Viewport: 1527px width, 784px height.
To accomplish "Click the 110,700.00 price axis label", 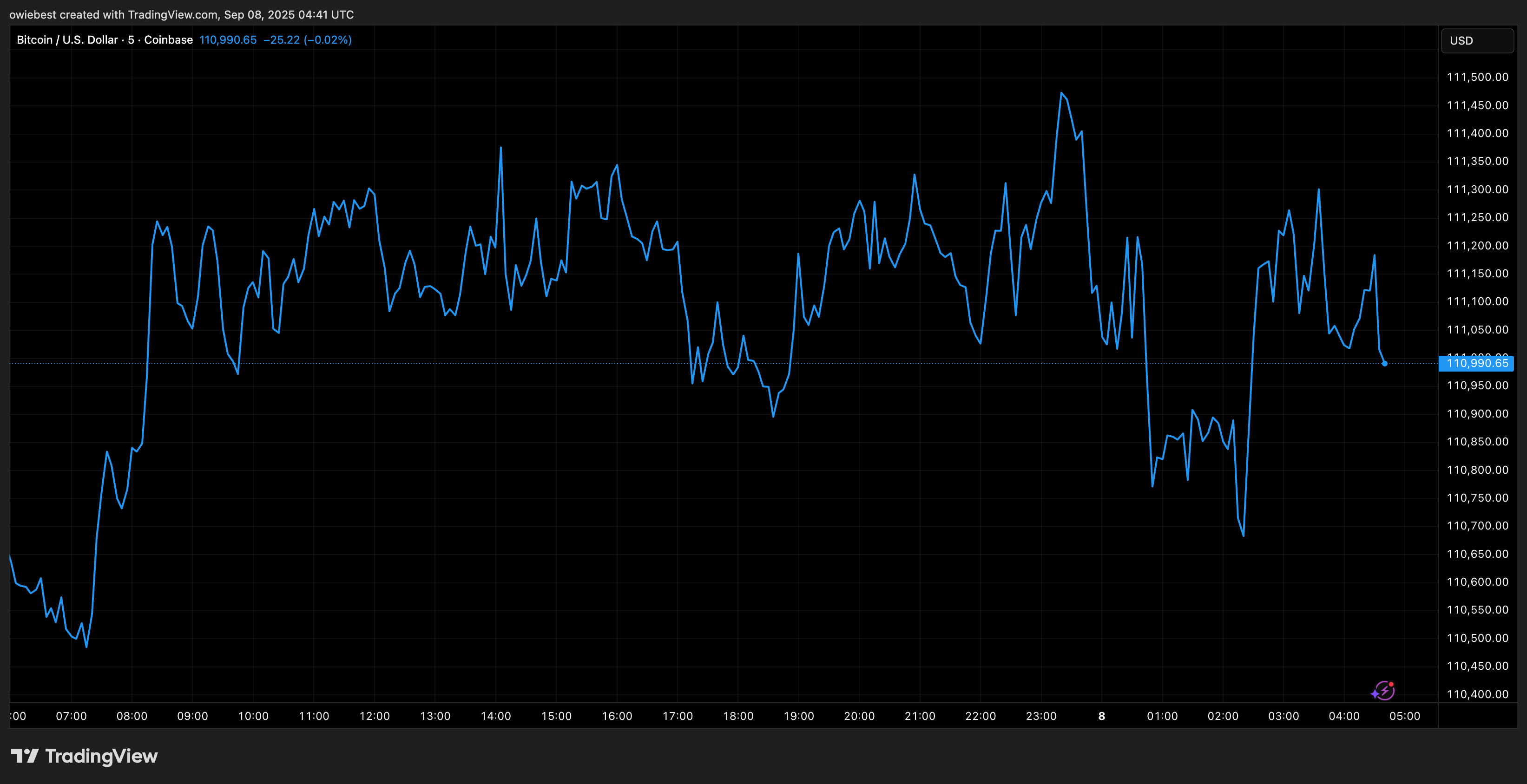I will click(1477, 526).
